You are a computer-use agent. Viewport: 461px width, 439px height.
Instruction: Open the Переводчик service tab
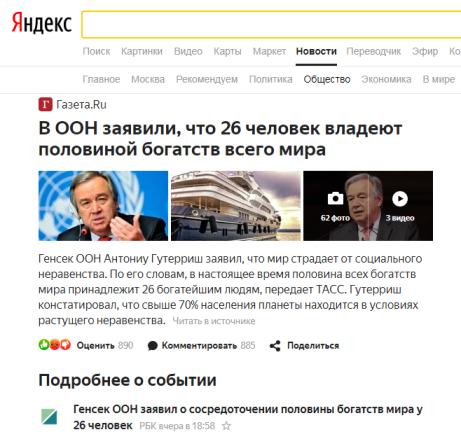pos(373,51)
